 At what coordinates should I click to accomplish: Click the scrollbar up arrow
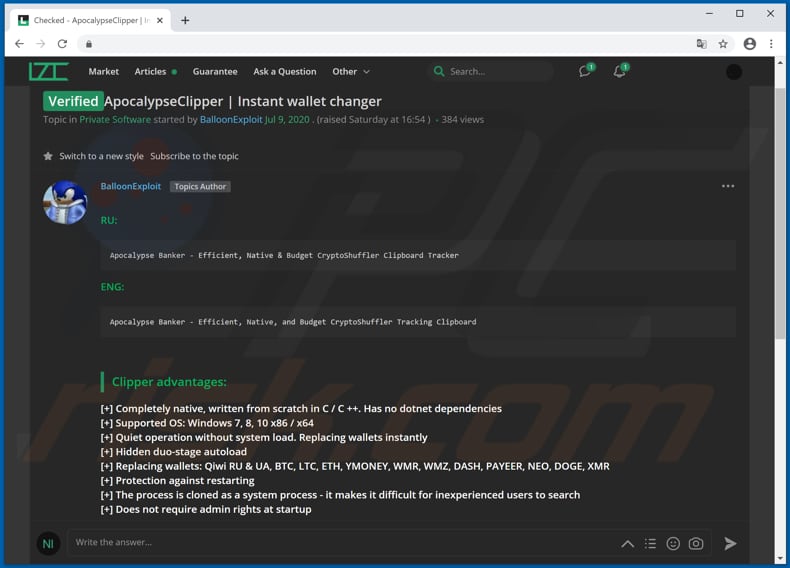point(780,63)
